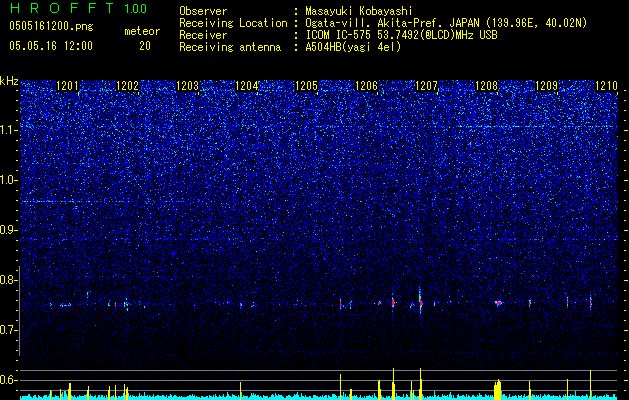The width and height of the screenshot is (629, 400).
Task: Click the kHz axis unit label
Action: click(x=9, y=81)
